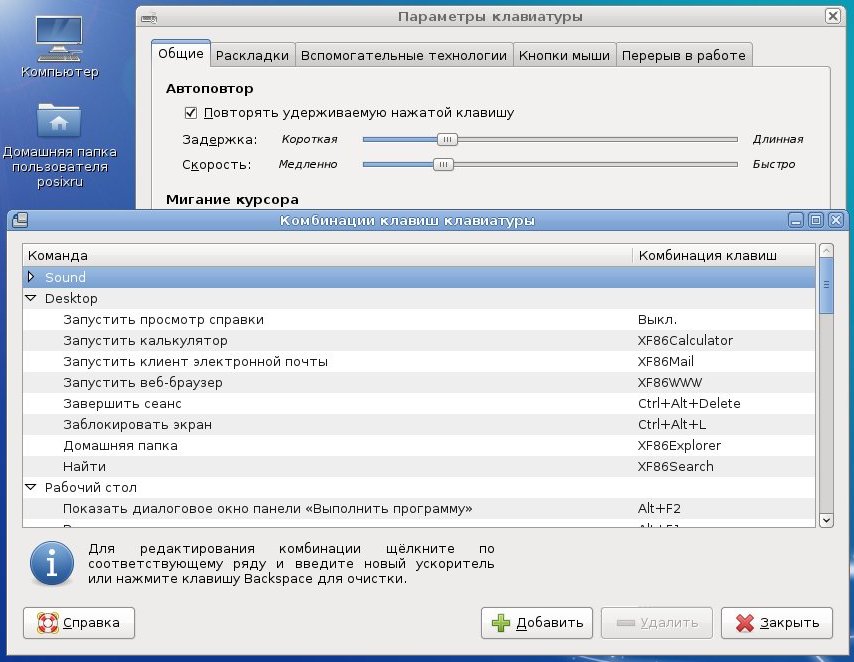Sort by the Комбинация клавиш column header
The image size is (854, 662).
(724, 255)
